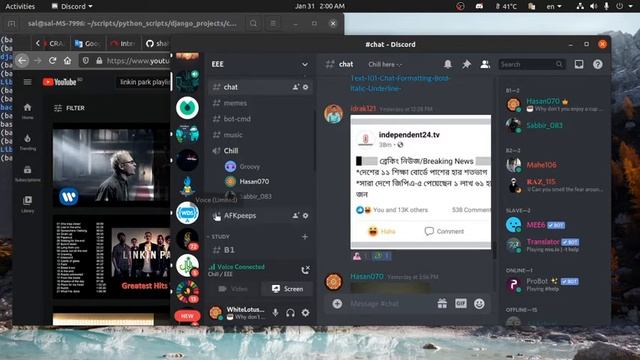Screen dimensions: 640x360
Task: Open ProBot in member list
Action: click(554, 284)
